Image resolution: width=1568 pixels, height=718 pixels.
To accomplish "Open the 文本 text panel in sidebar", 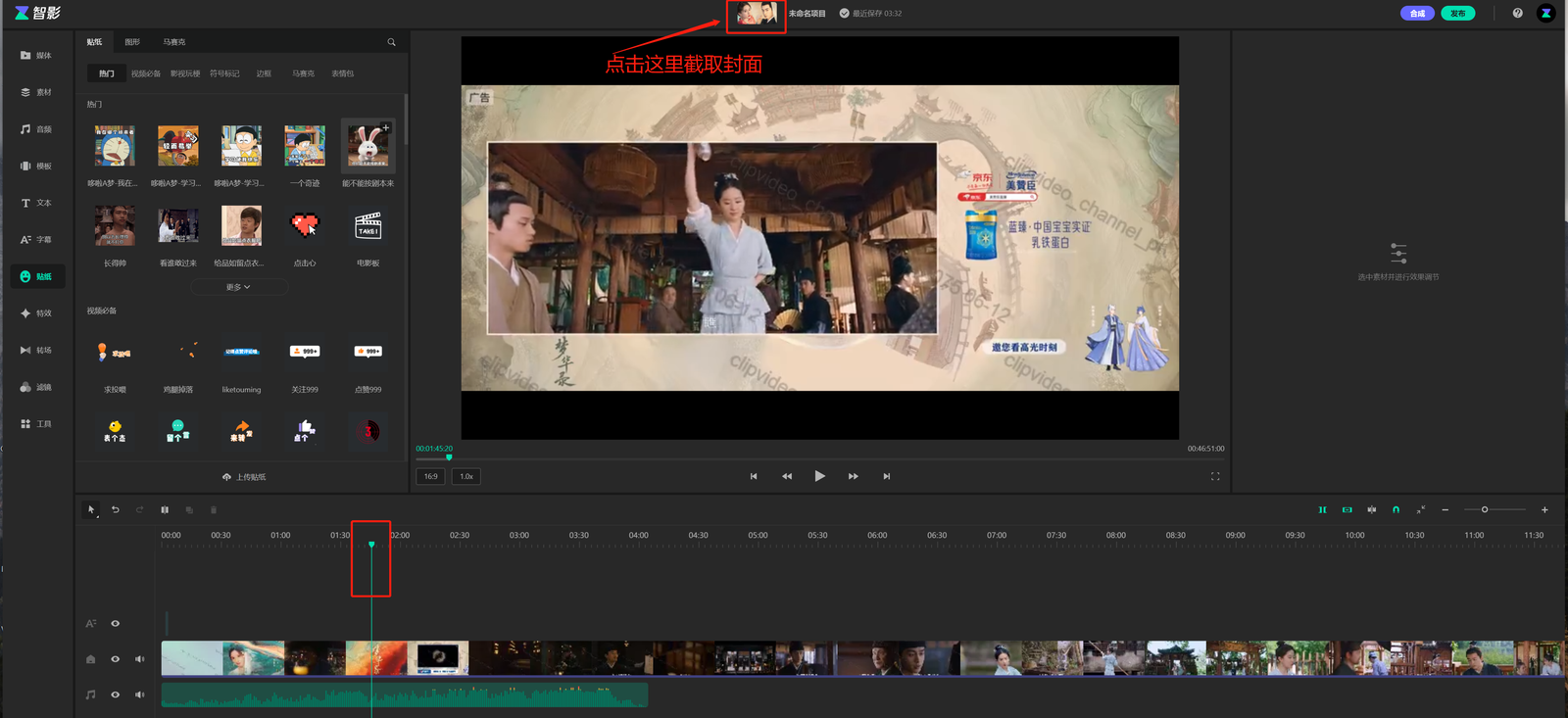I will click(36, 203).
